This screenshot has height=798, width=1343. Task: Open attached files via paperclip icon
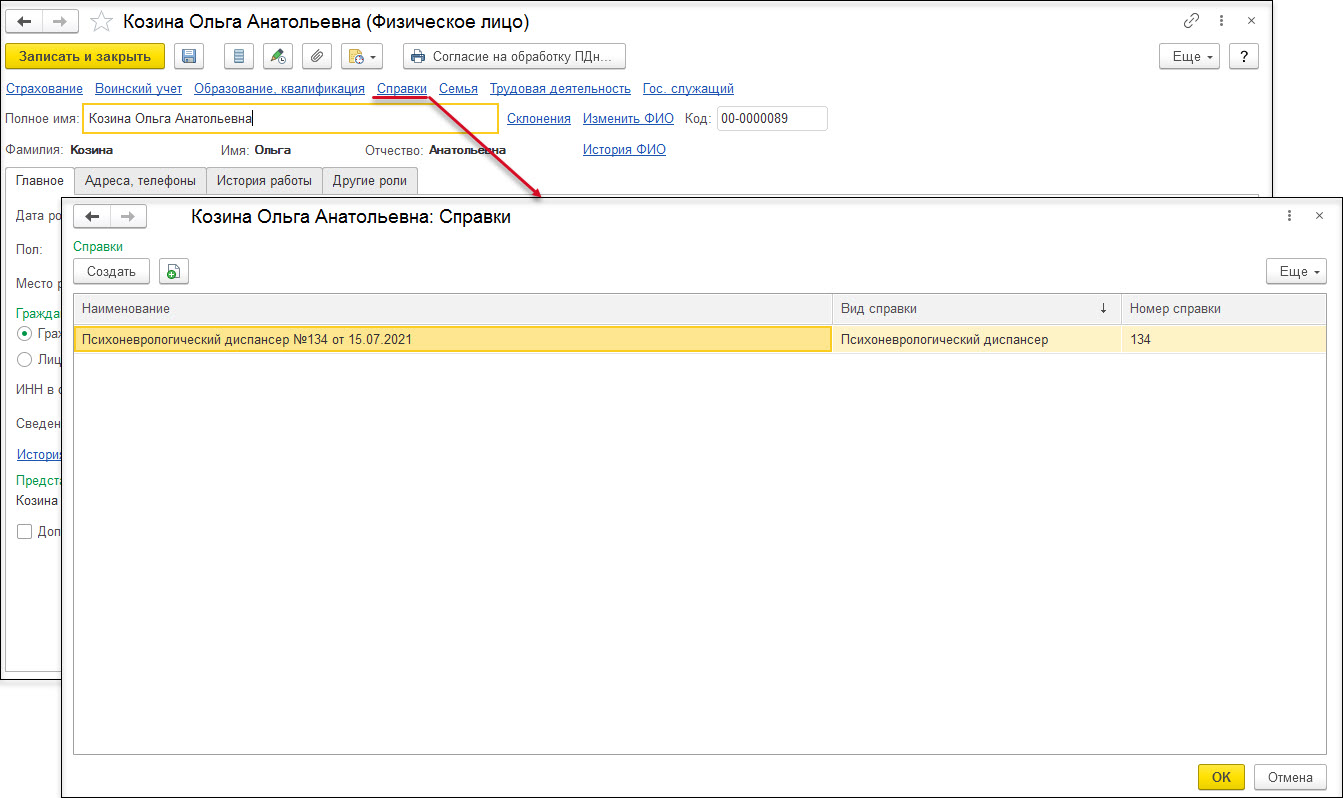pyautogui.click(x=317, y=56)
